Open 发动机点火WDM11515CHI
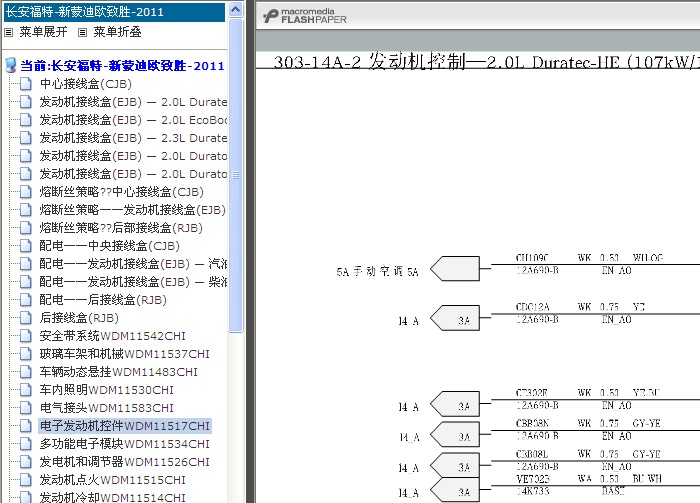 pos(112,480)
